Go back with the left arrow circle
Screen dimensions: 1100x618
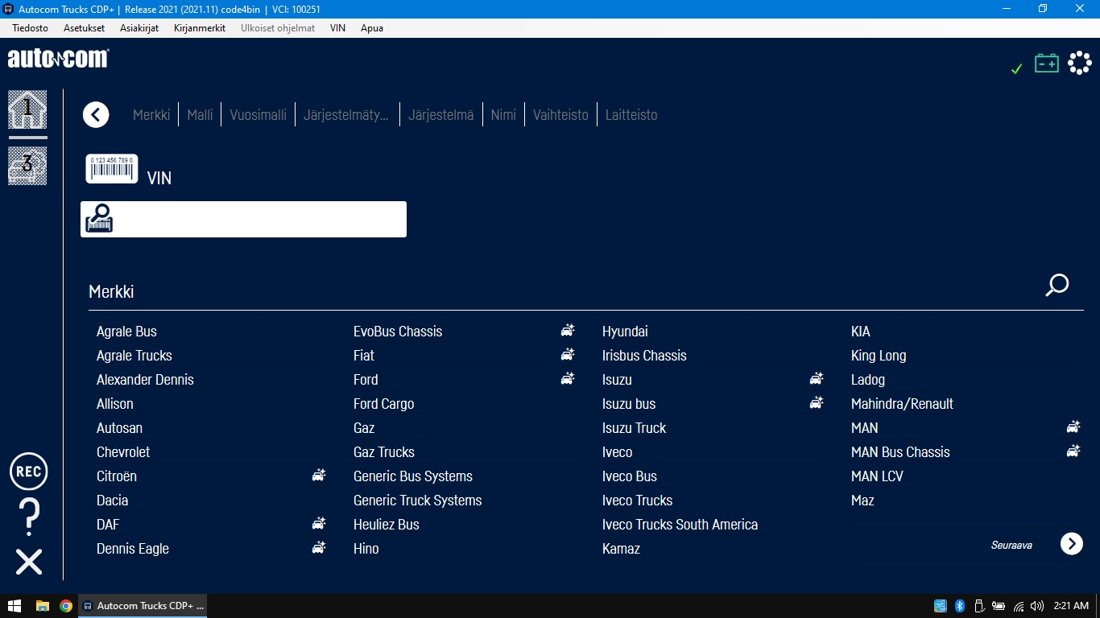tap(96, 114)
